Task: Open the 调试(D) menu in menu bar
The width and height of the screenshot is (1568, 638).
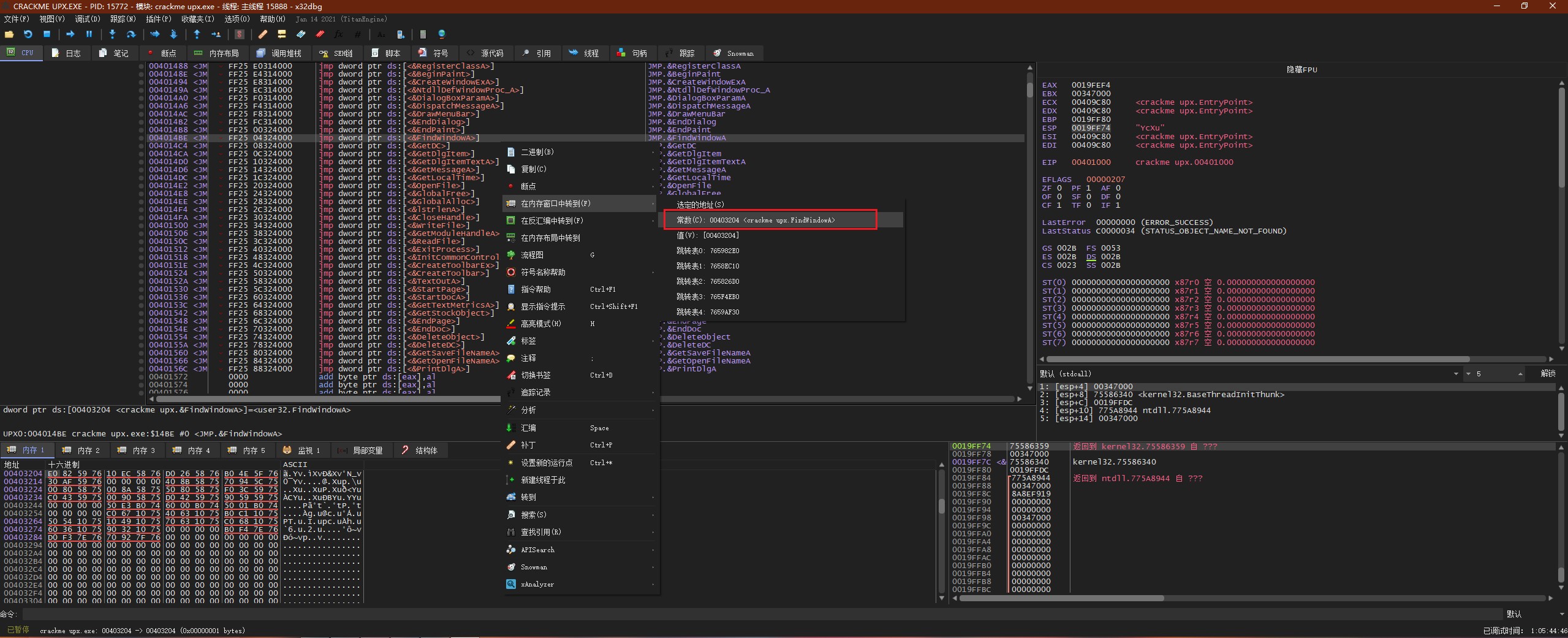Action: 87,19
